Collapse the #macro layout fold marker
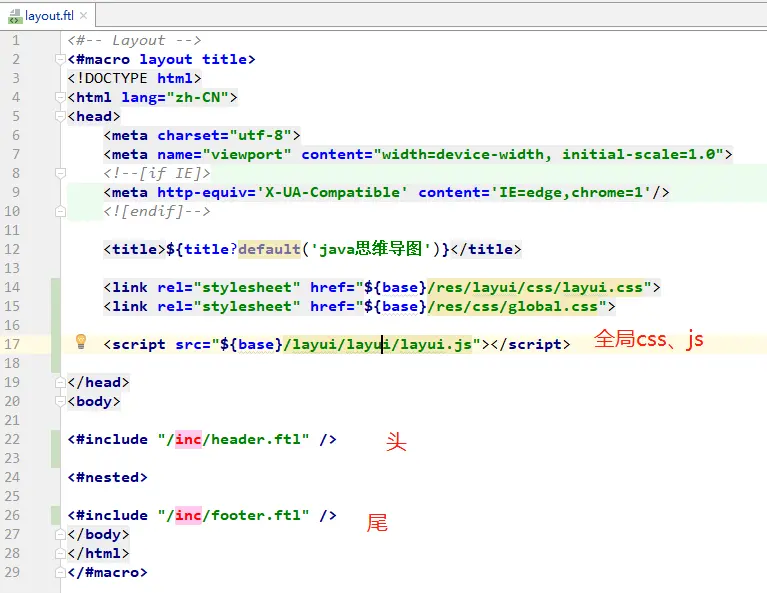This screenshot has width=767, height=593. pyautogui.click(x=60, y=60)
